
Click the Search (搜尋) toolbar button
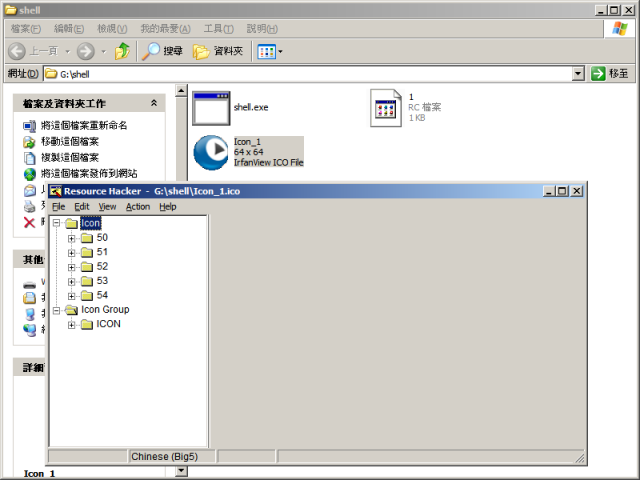pos(162,51)
